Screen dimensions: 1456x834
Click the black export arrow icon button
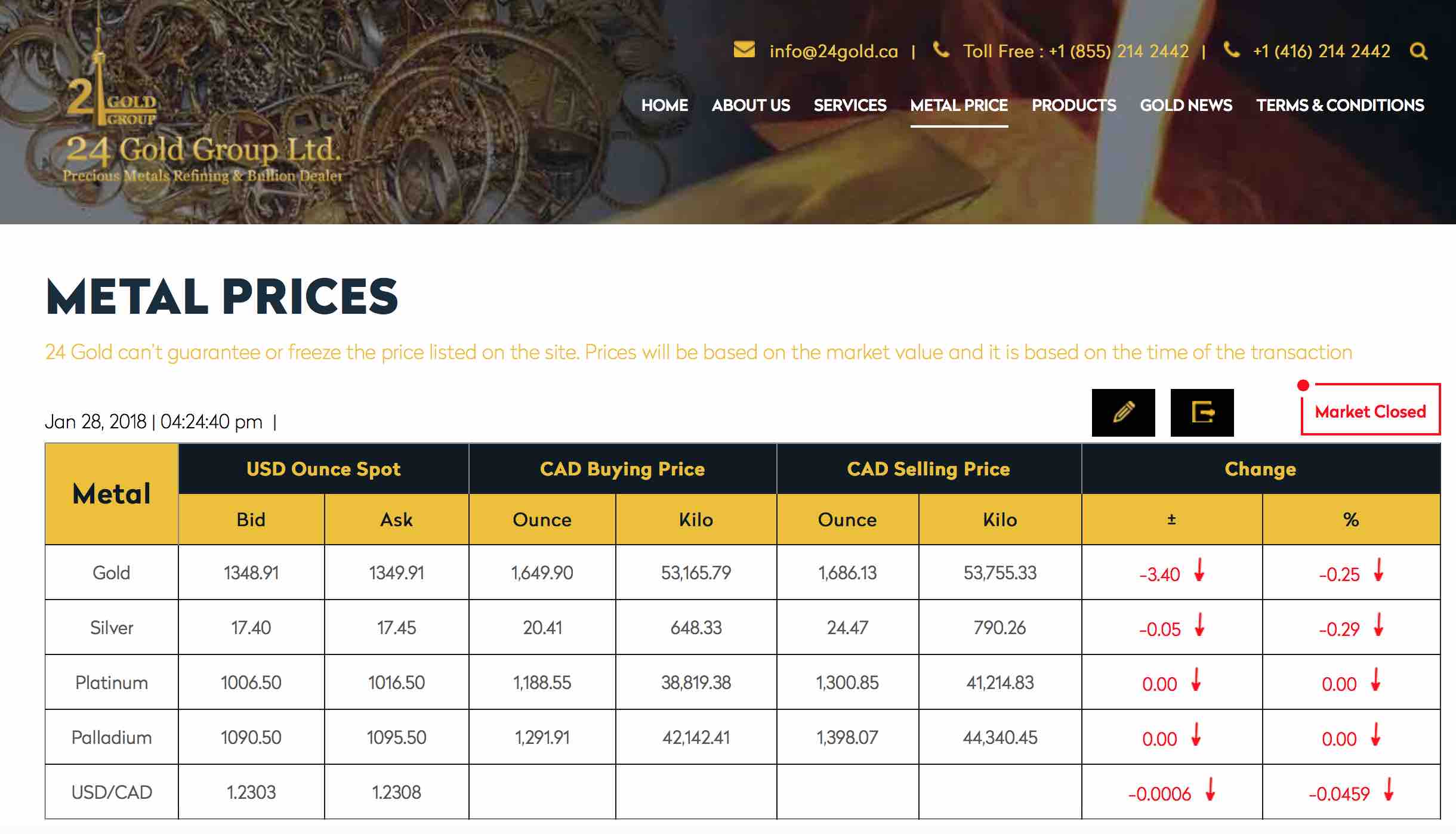(1202, 412)
